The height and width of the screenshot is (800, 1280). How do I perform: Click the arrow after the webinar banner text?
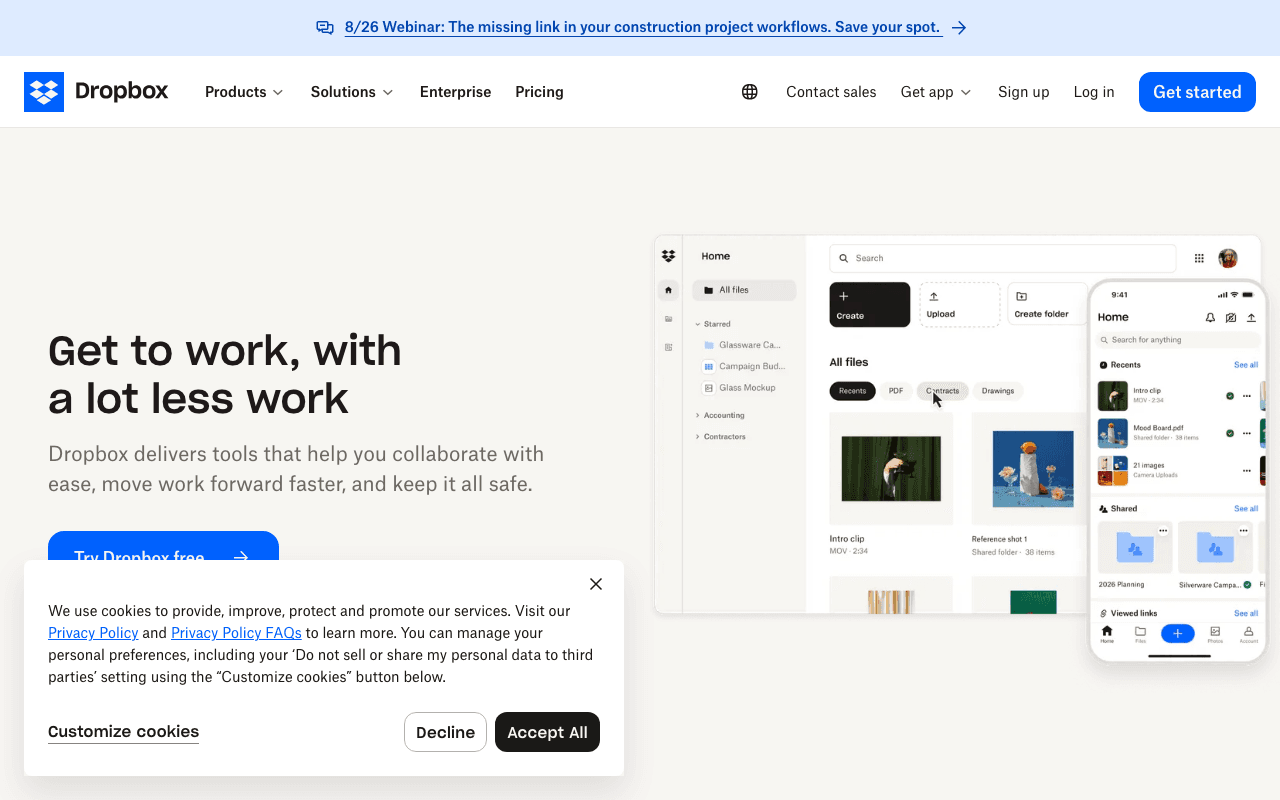click(959, 28)
